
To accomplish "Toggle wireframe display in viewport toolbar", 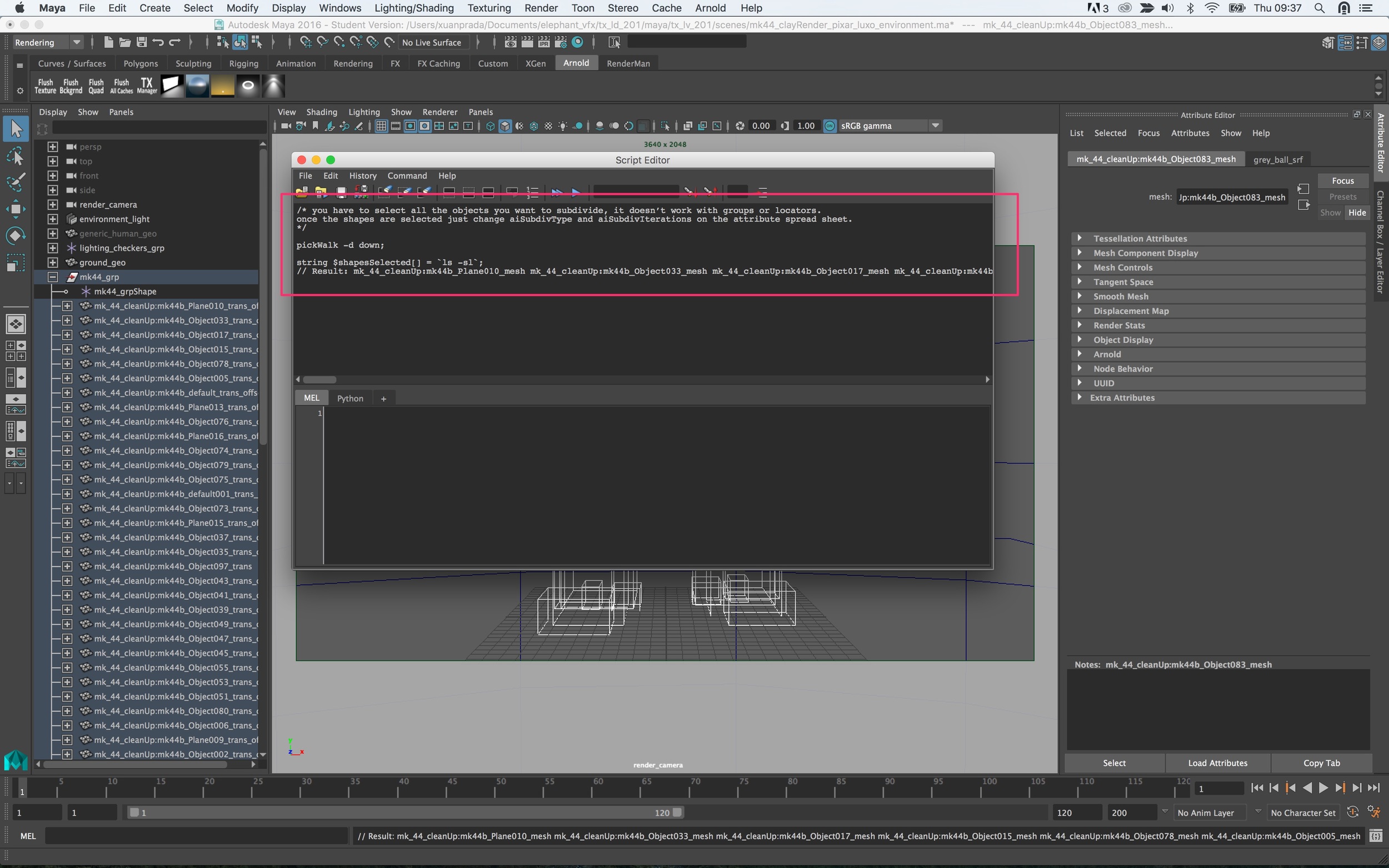I will pyautogui.click(x=491, y=126).
